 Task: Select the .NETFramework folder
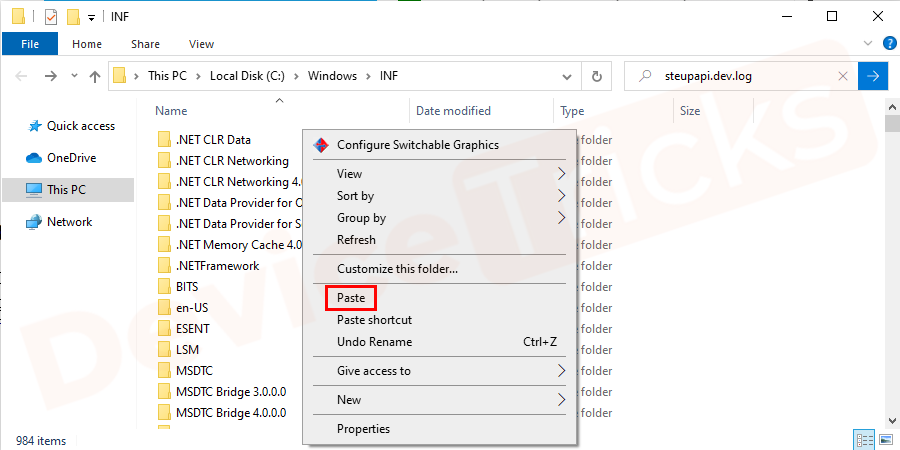click(x=217, y=266)
